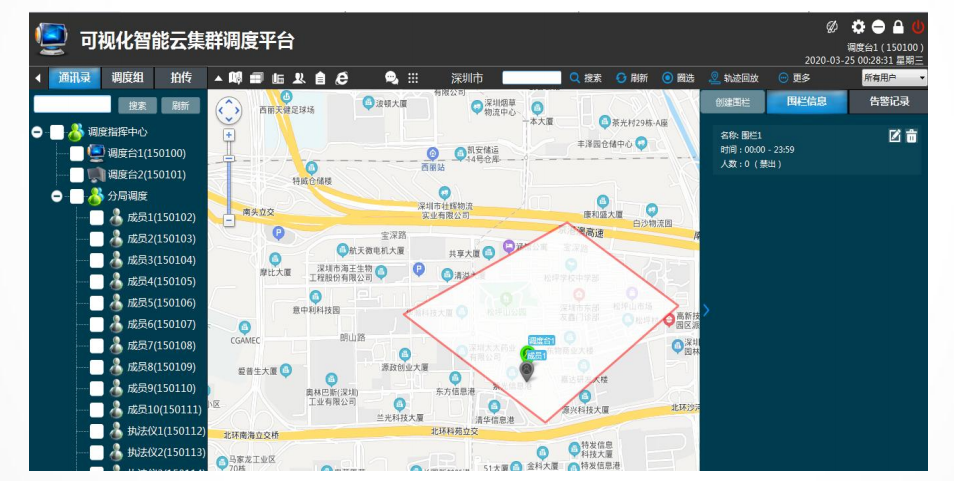
Task: Check the 成员8(150109) checkbox
Action: tap(97, 367)
